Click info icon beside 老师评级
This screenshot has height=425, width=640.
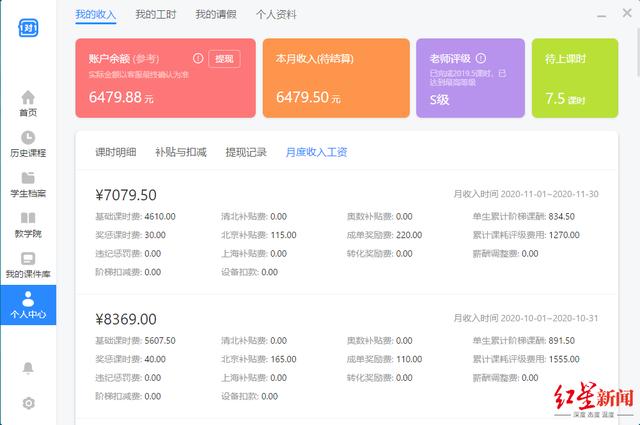click(481, 58)
